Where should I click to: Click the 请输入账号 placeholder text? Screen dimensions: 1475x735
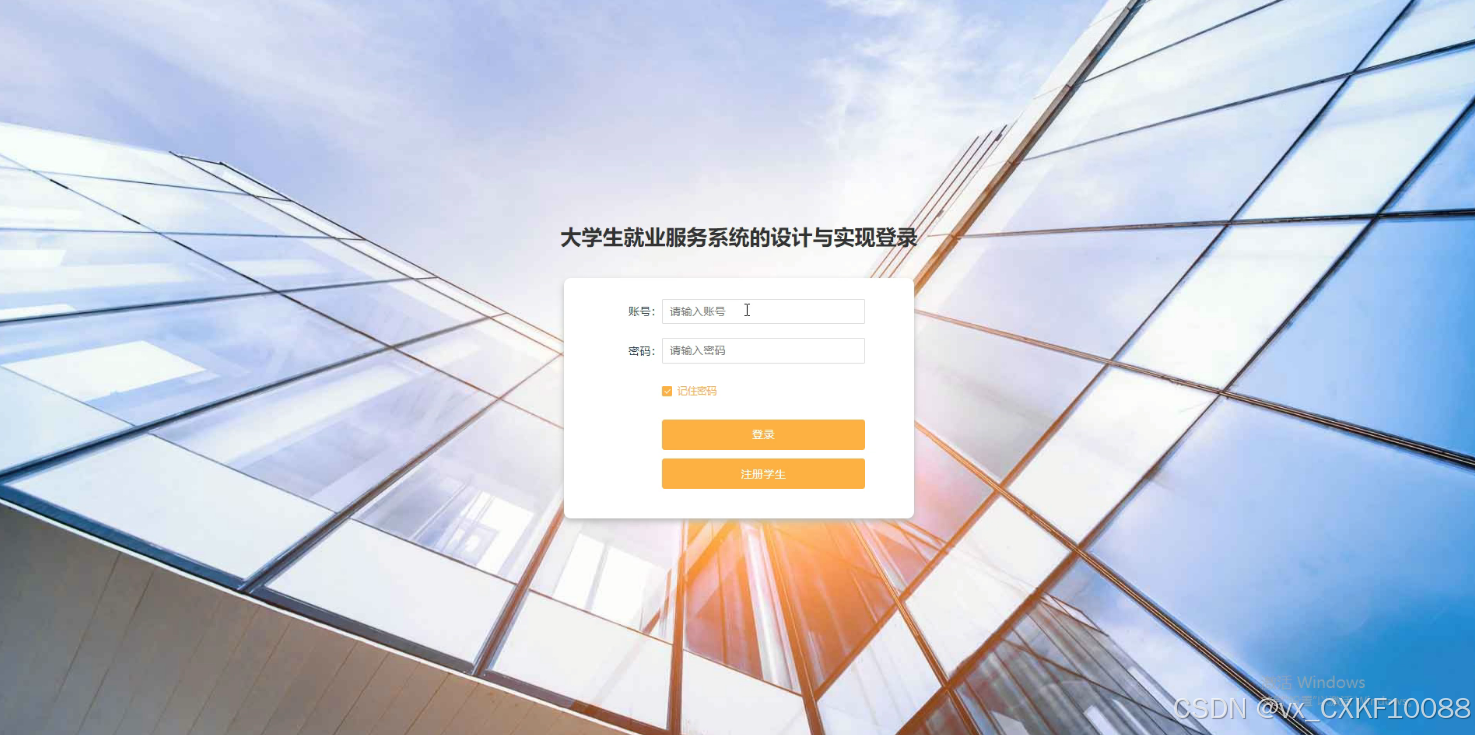[697, 311]
